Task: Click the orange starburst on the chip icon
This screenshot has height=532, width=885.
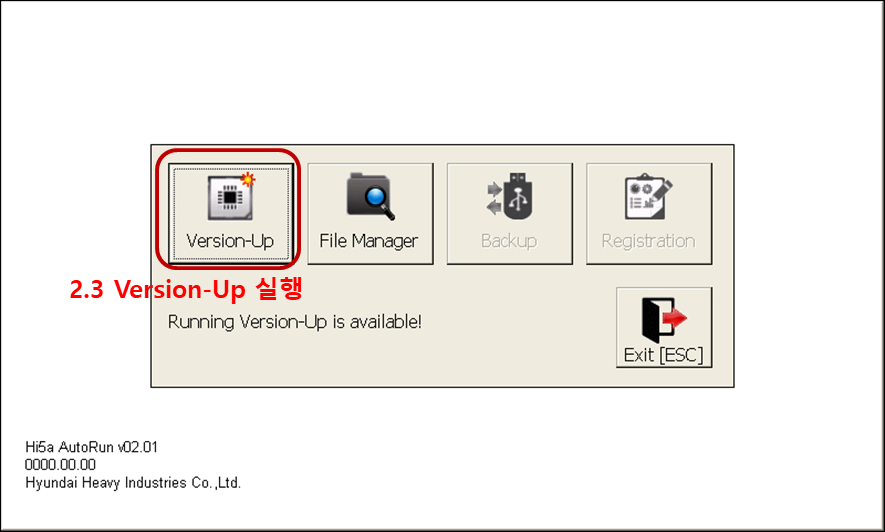Action: click(x=248, y=180)
